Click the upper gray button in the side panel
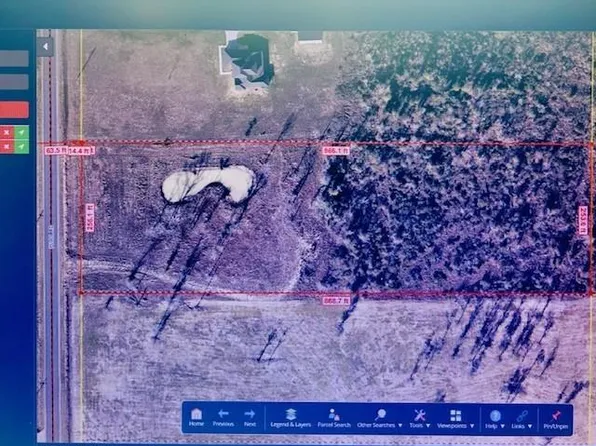 [x=14, y=59]
